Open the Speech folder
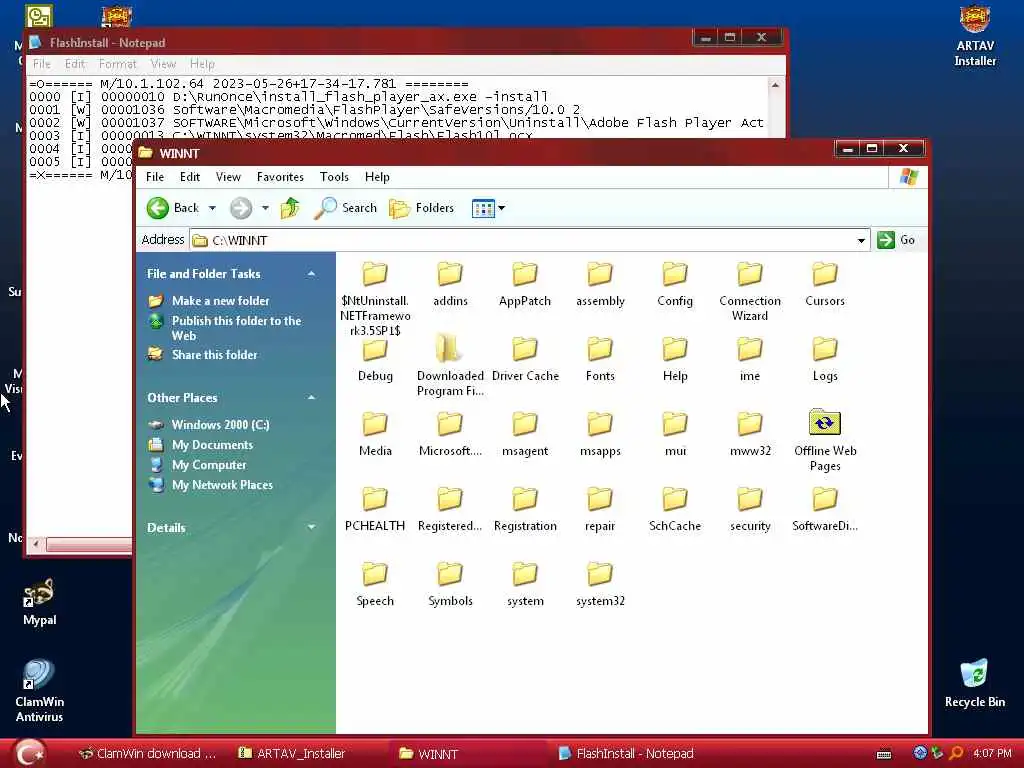Viewport: 1024px width, 768px height. pos(375,584)
